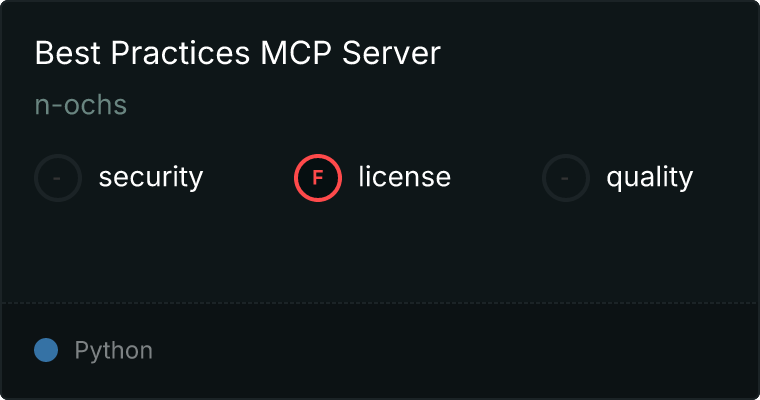This screenshot has height=400, width=760.
Task: Open the n-ochs author link
Action: tap(81, 105)
